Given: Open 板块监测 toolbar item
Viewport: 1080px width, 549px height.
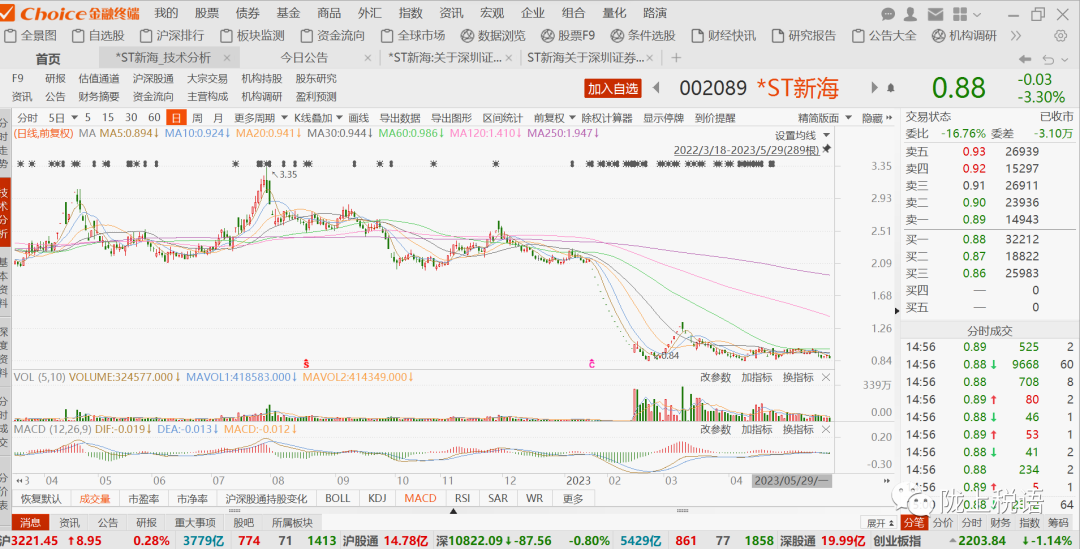Looking at the screenshot, I should pos(252,35).
